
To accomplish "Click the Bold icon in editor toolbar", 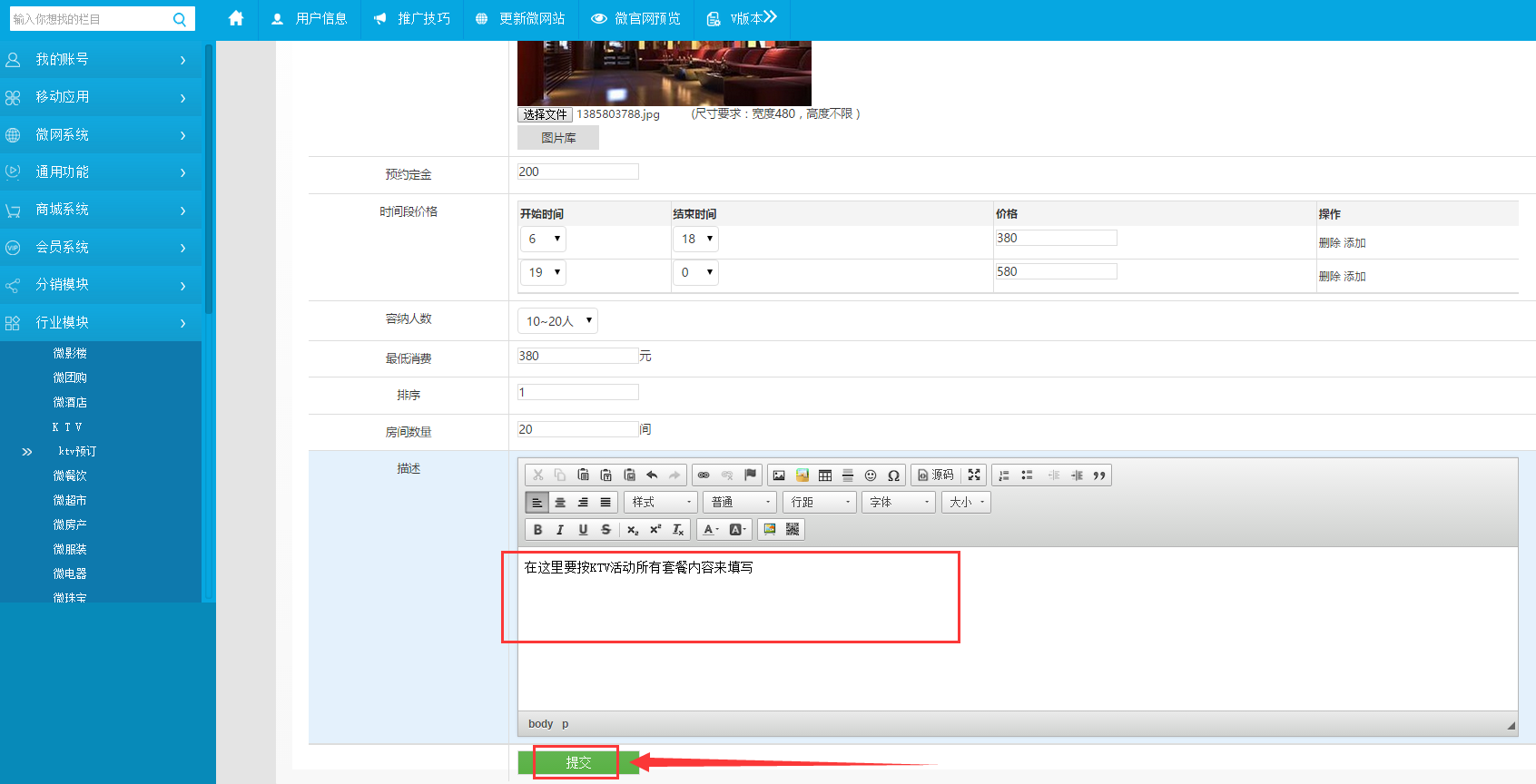I will (537, 530).
